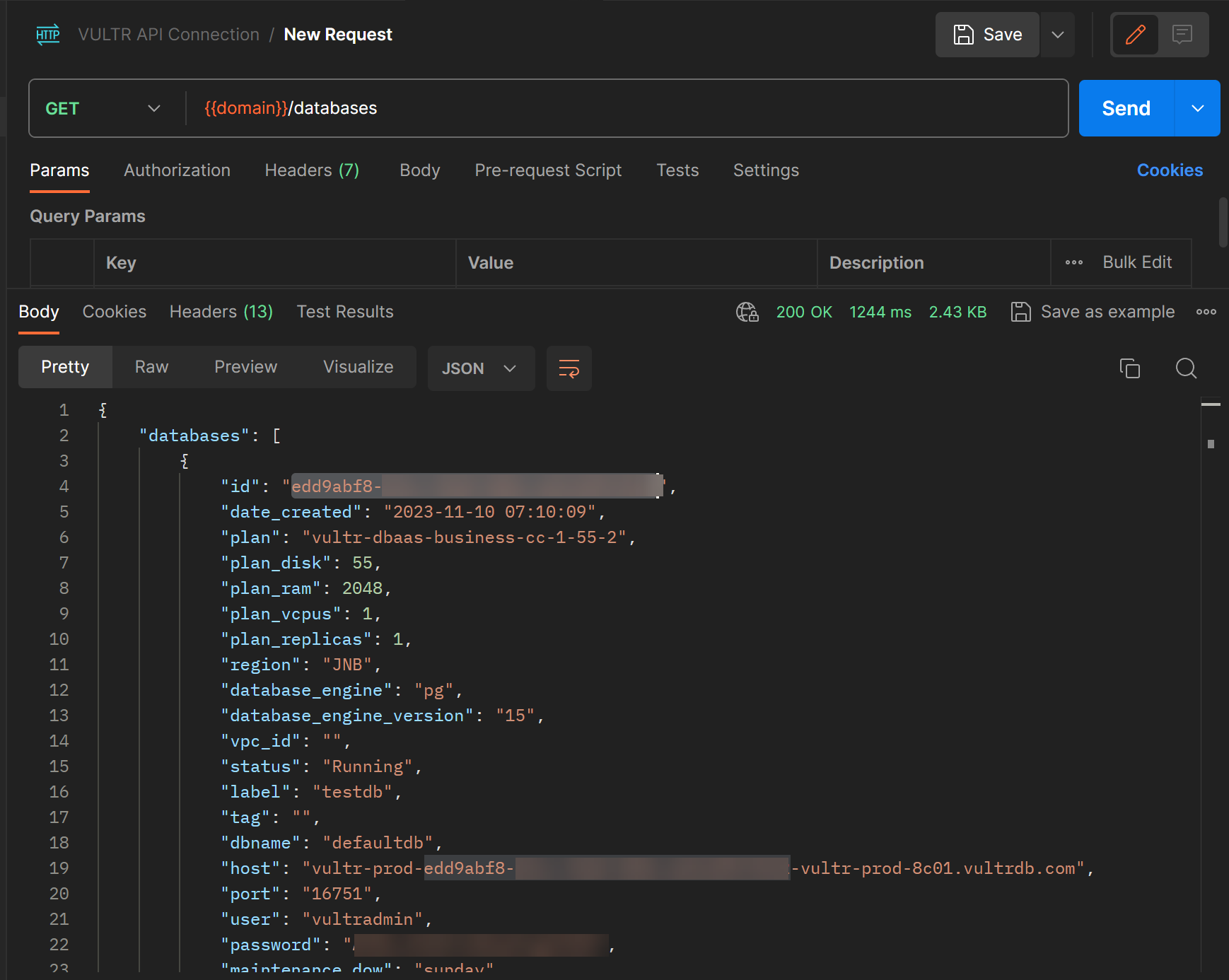
Task: Open the Save options dropdown arrow
Action: 1058,35
